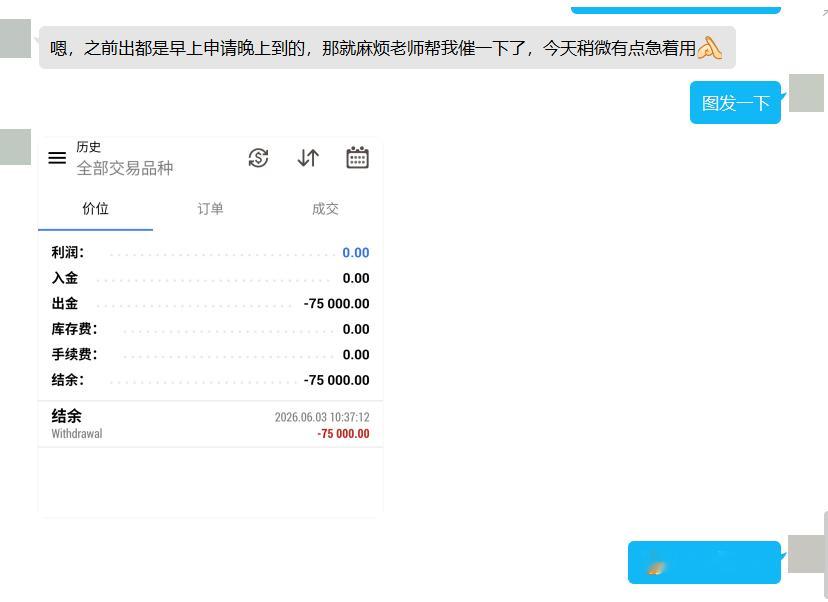This screenshot has width=828, height=602.
Task: Click the sender avatar at top left
Action: pyautogui.click(x=15, y=39)
